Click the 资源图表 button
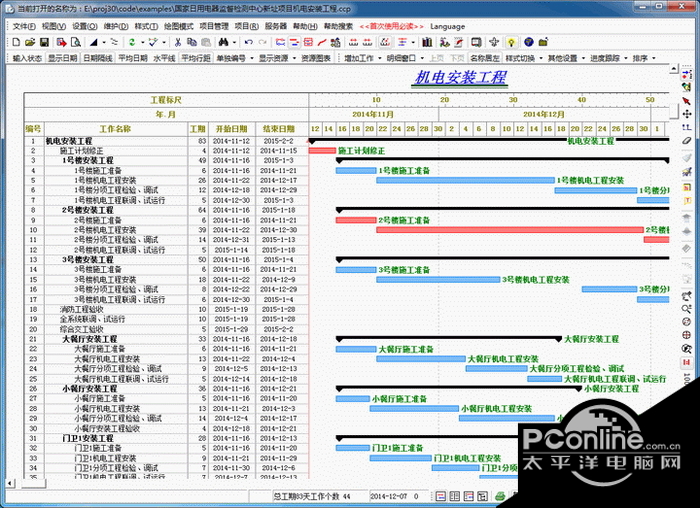The image size is (700, 508). [317, 58]
